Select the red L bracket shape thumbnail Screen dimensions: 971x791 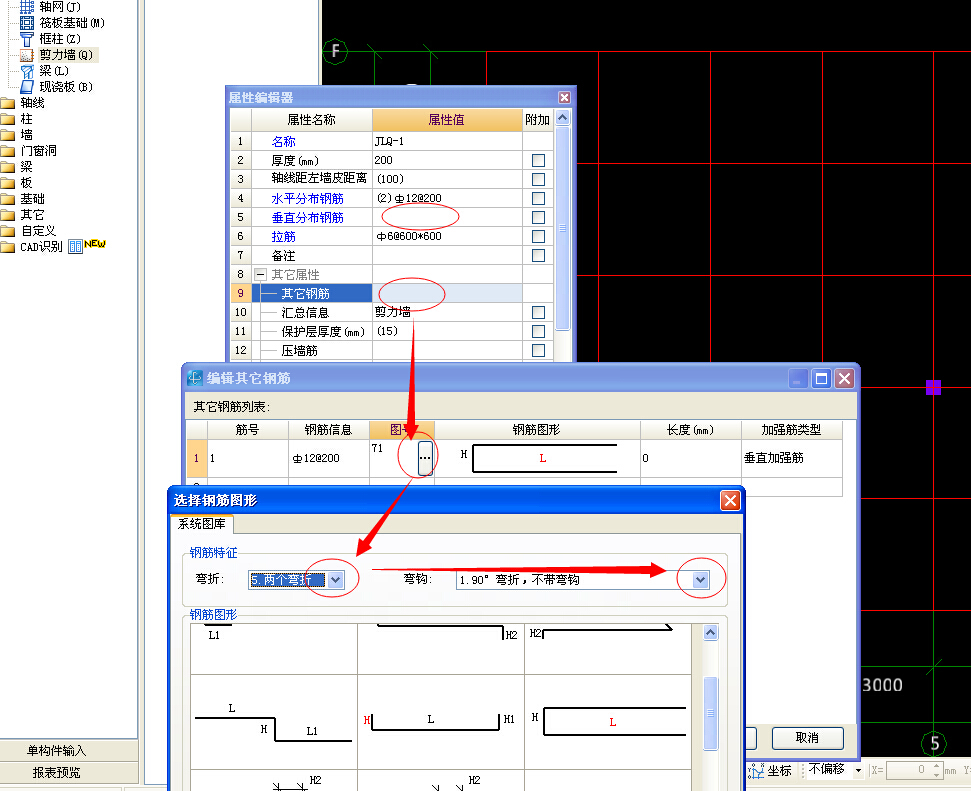(x=607, y=722)
